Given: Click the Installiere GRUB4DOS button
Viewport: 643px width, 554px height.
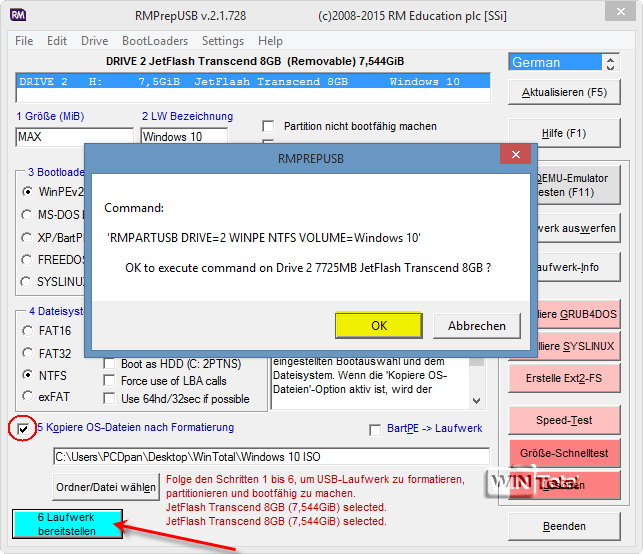Looking at the screenshot, I should [x=578, y=314].
